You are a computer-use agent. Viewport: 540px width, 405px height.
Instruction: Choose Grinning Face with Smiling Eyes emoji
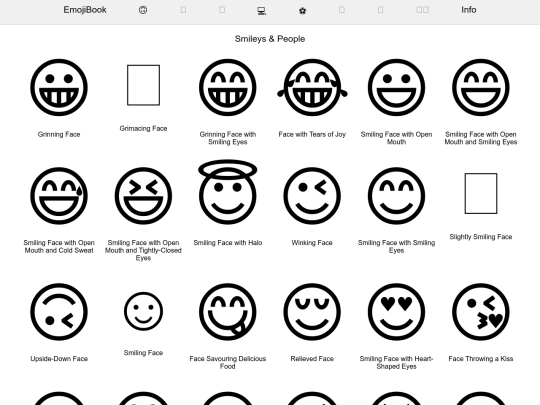click(228, 87)
